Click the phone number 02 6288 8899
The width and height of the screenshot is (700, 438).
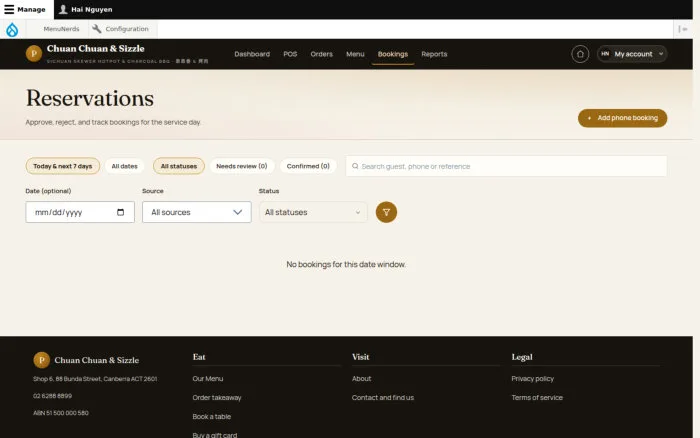[52, 396]
